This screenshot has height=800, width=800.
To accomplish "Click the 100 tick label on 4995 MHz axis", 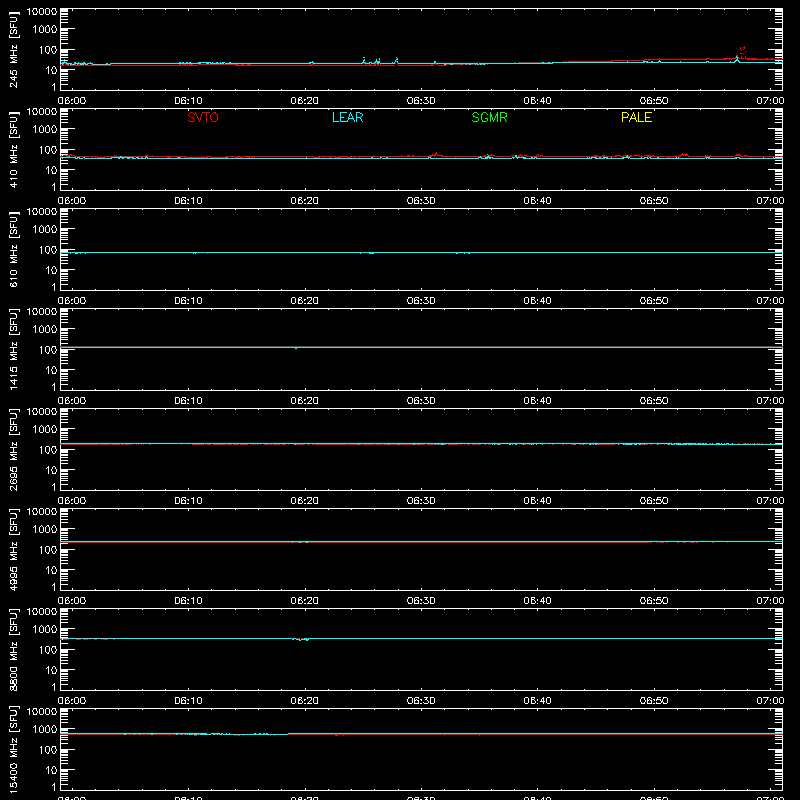I will coord(48,550).
